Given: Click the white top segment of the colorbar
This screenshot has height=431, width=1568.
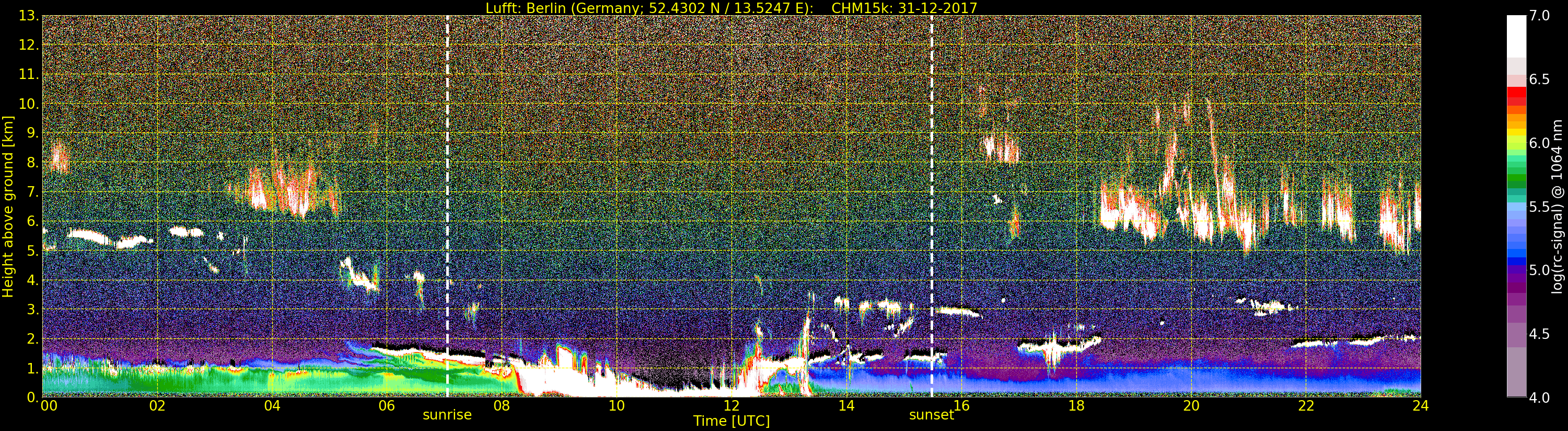Looking at the screenshot, I should click(x=1516, y=36).
